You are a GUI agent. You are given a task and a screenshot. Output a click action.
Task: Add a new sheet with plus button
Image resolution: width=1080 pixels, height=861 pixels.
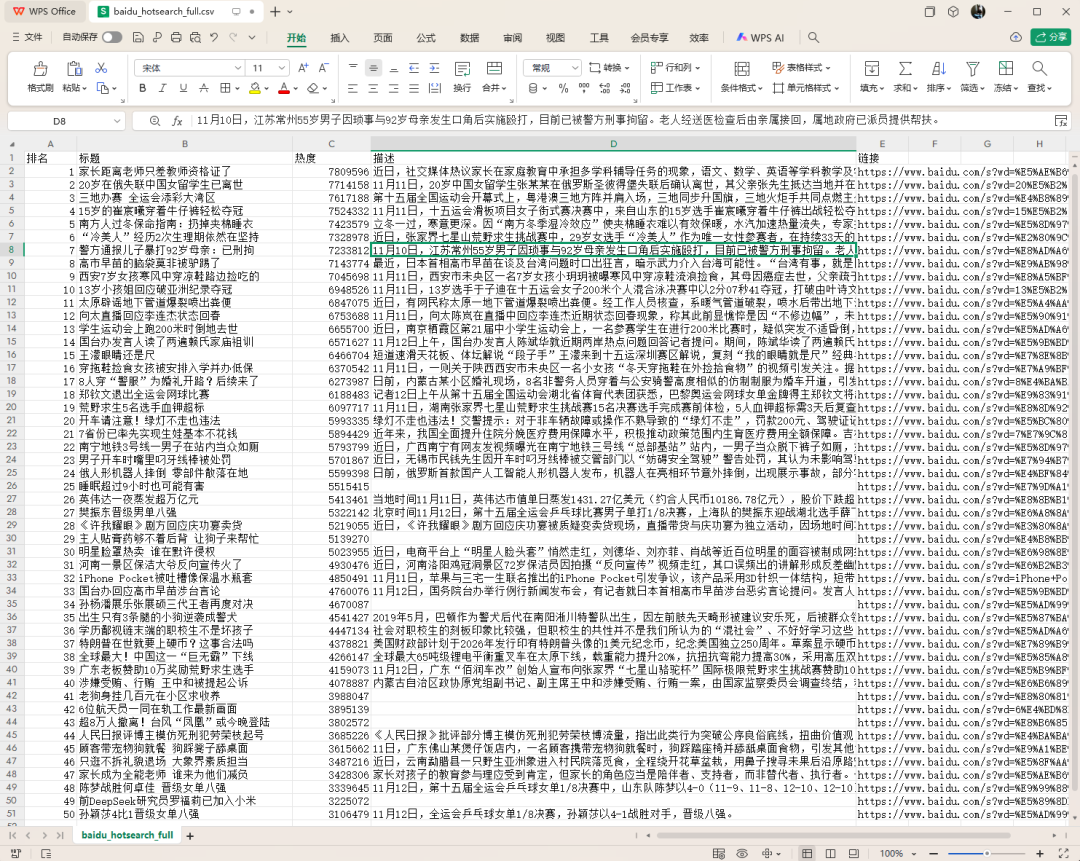pos(190,836)
